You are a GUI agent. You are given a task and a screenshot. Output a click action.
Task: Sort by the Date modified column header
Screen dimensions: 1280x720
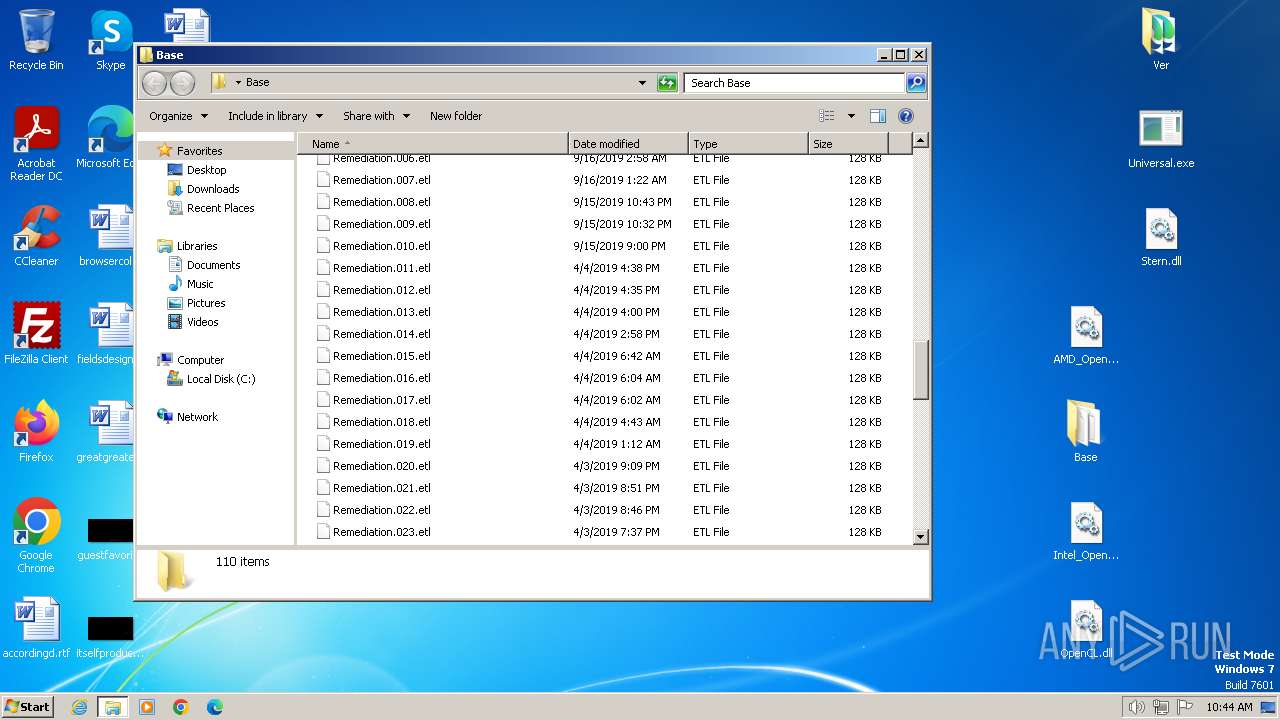(x=628, y=144)
